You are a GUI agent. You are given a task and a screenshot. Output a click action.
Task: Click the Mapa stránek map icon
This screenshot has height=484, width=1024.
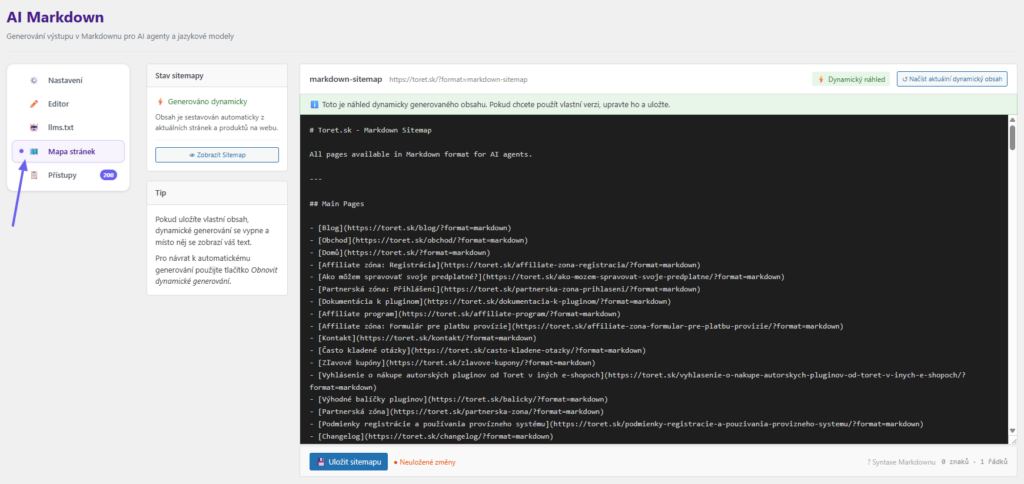[x=34, y=152]
